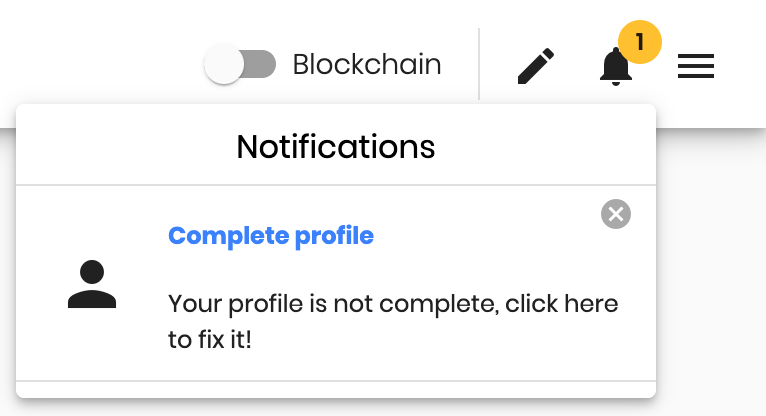
Task: Click the Blockchain label text
Action: pyautogui.click(x=367, y=64)
